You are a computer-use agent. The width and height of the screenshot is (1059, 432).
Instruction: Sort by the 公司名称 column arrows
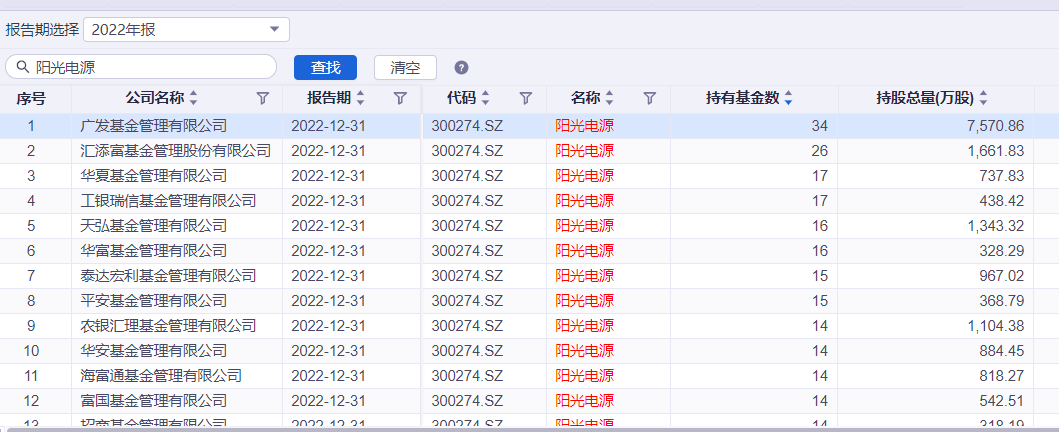[194, 99]
